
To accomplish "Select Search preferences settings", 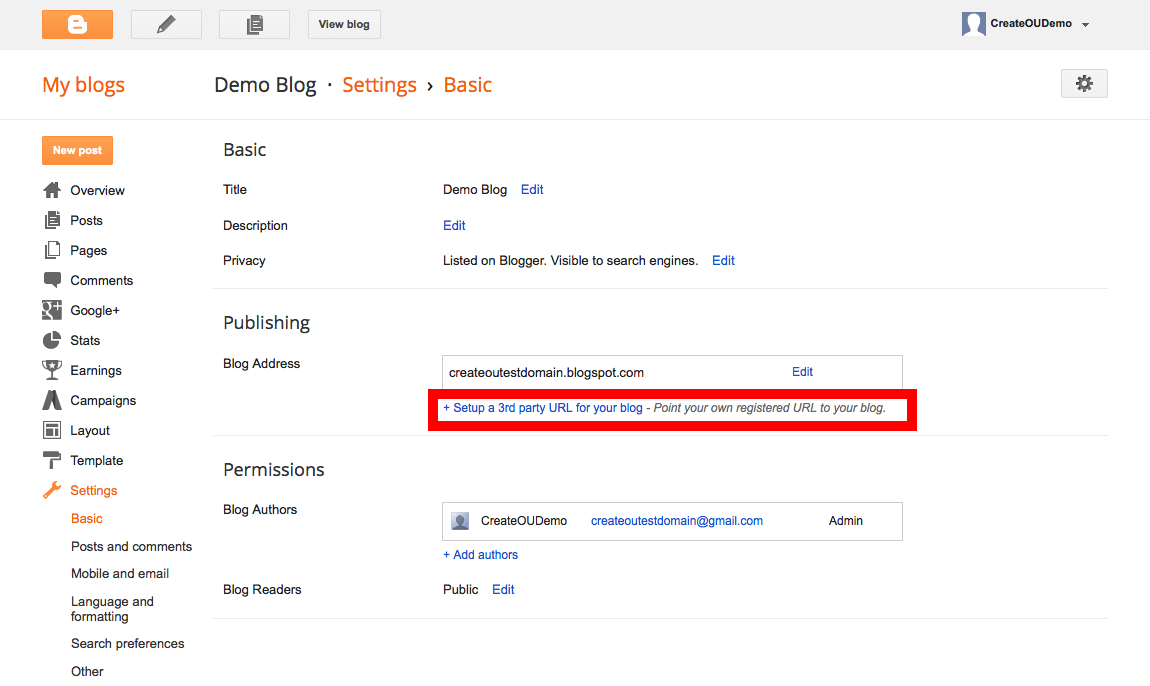I will pyautogui.click(x=128, y=644).
